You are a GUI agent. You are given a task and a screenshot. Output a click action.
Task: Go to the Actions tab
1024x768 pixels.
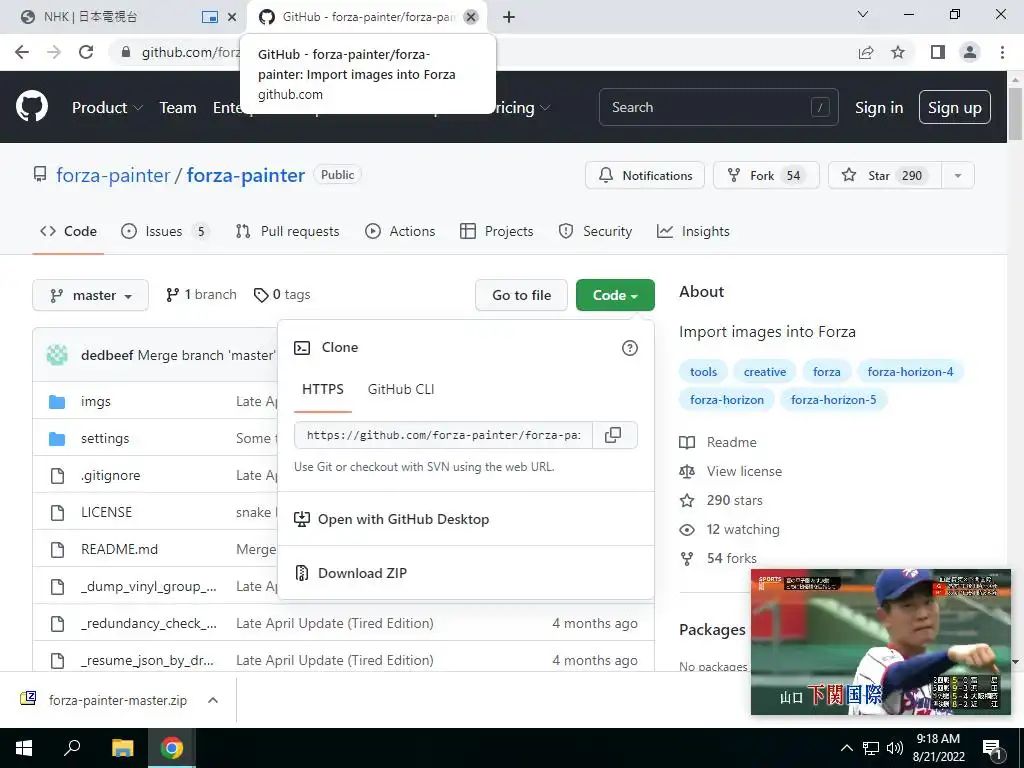tap(400, 231)
